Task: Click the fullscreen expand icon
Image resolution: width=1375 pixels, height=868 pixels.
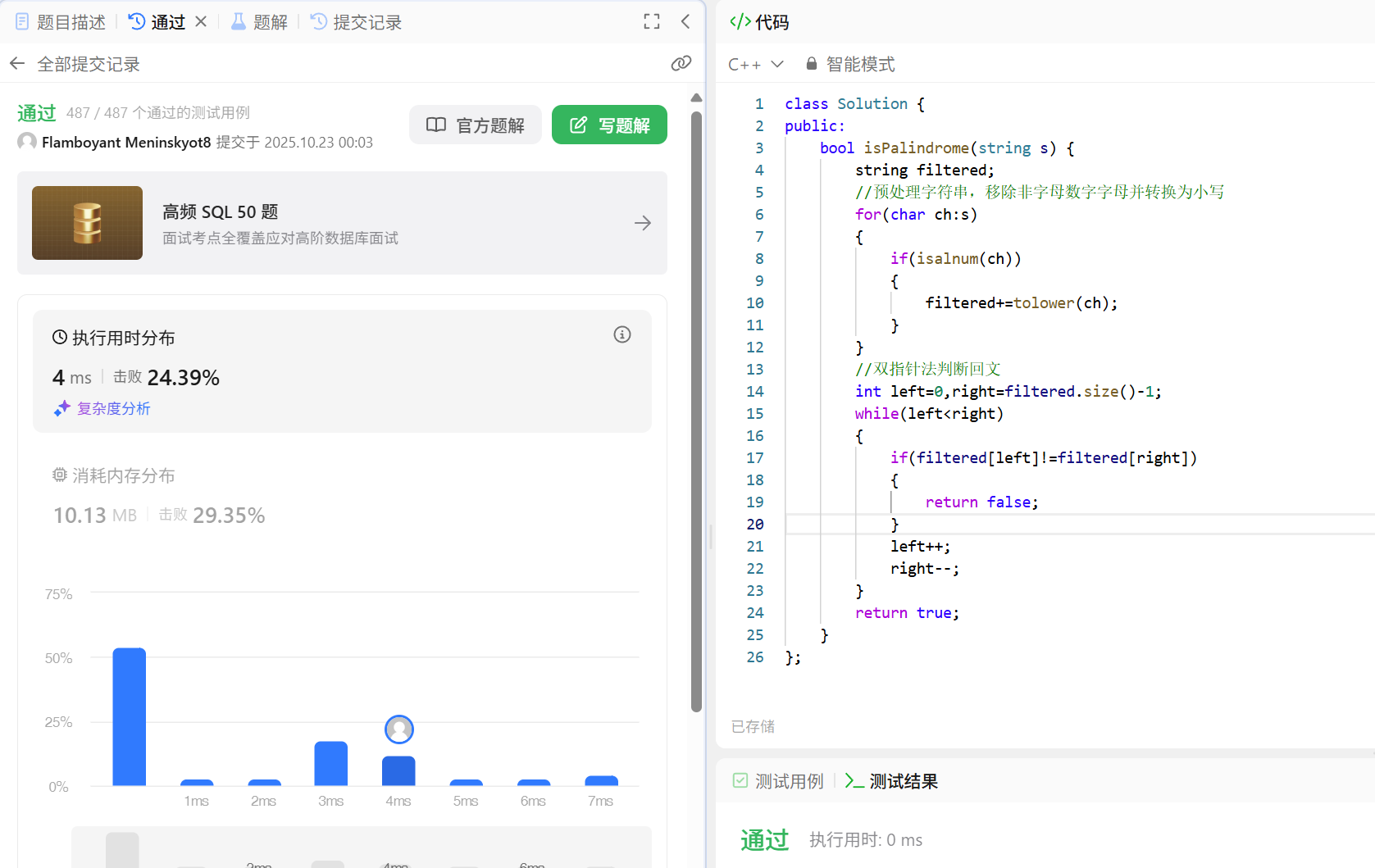Action: [x=652, y=22]
